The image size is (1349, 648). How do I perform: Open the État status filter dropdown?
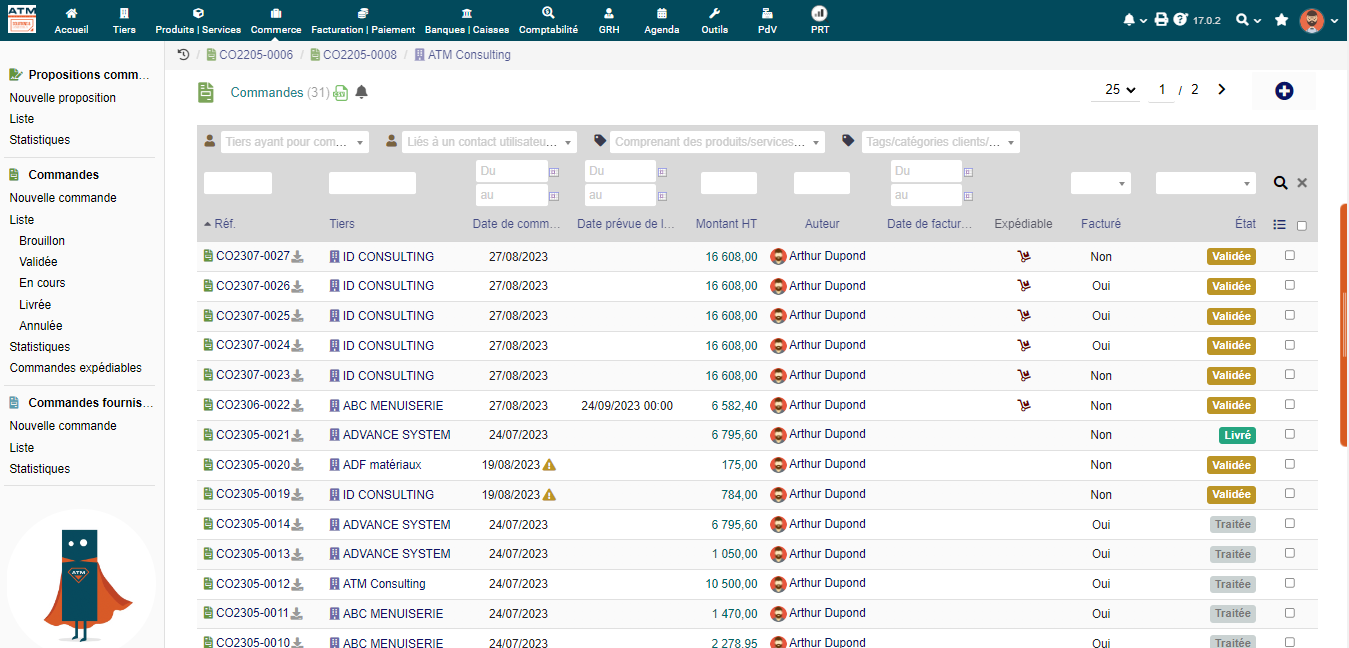[1205, 183]
